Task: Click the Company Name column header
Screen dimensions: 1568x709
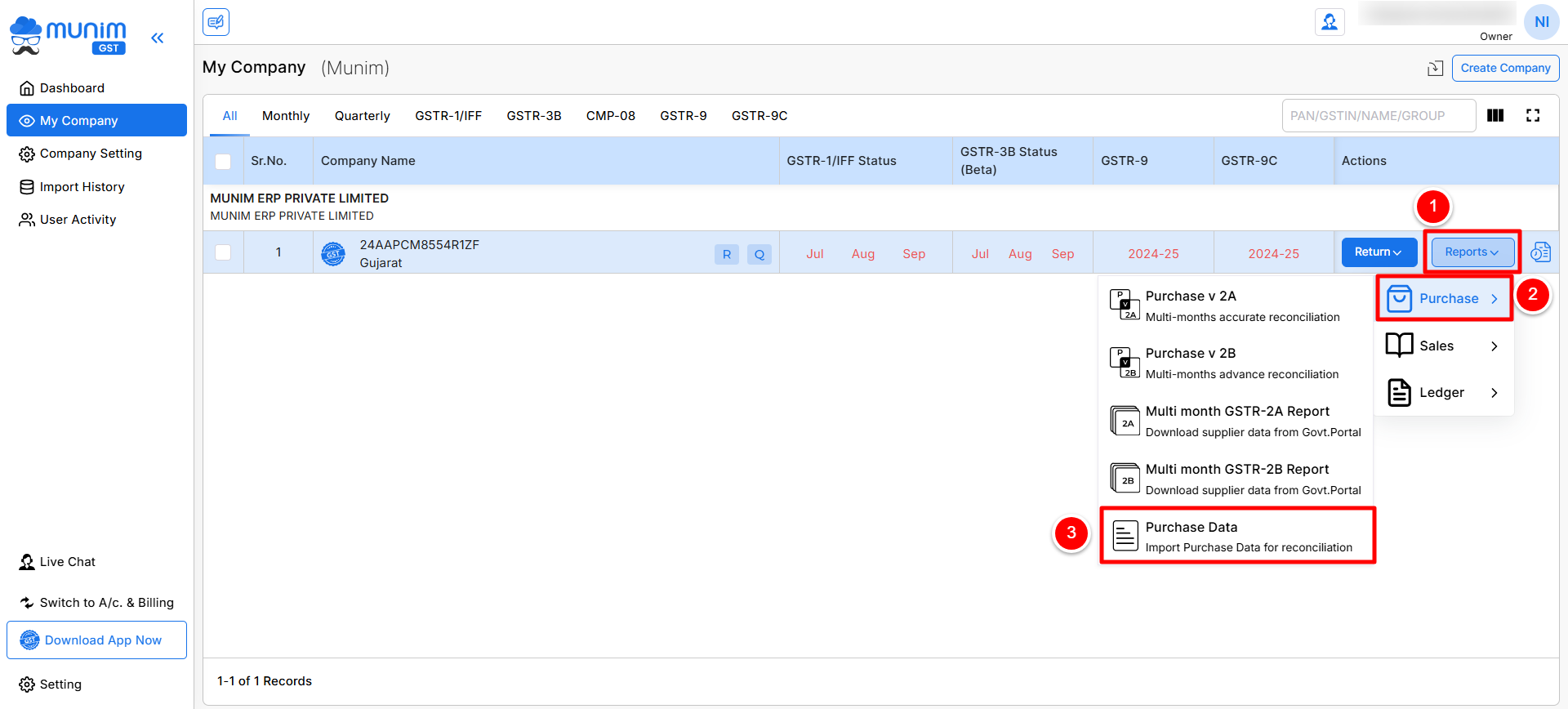Action: coord(368,161)
